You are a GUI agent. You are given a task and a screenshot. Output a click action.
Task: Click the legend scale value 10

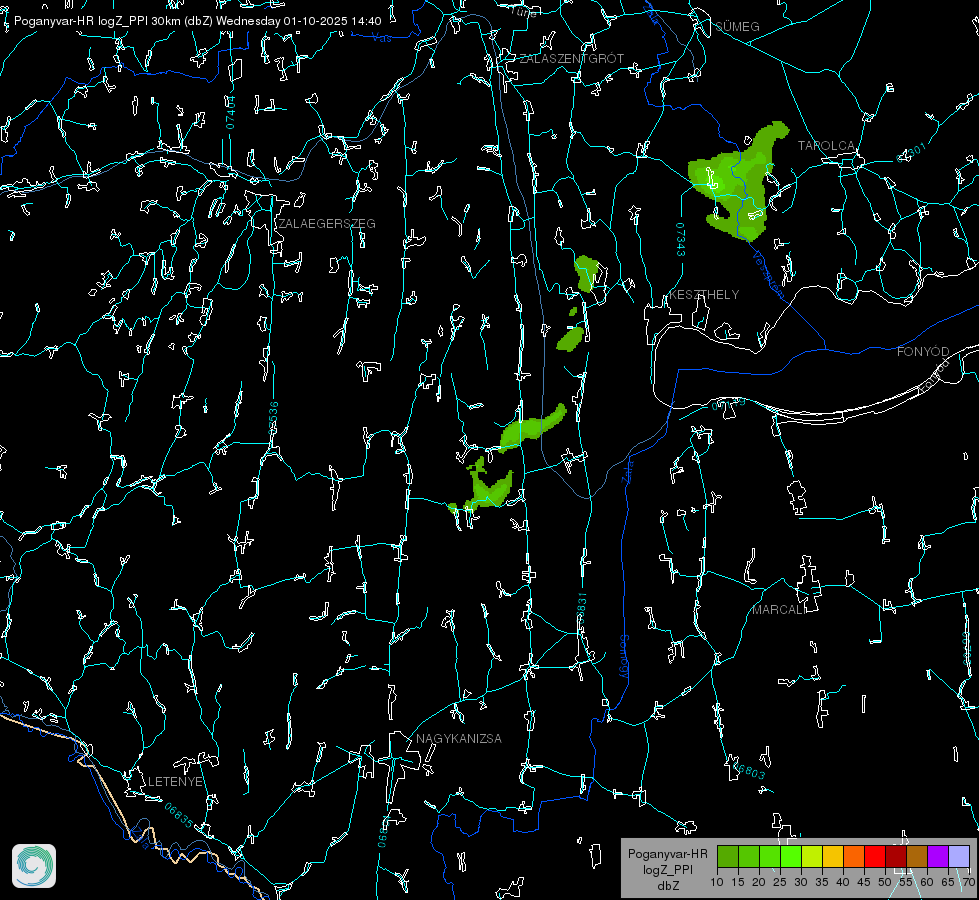click(717, 882)
